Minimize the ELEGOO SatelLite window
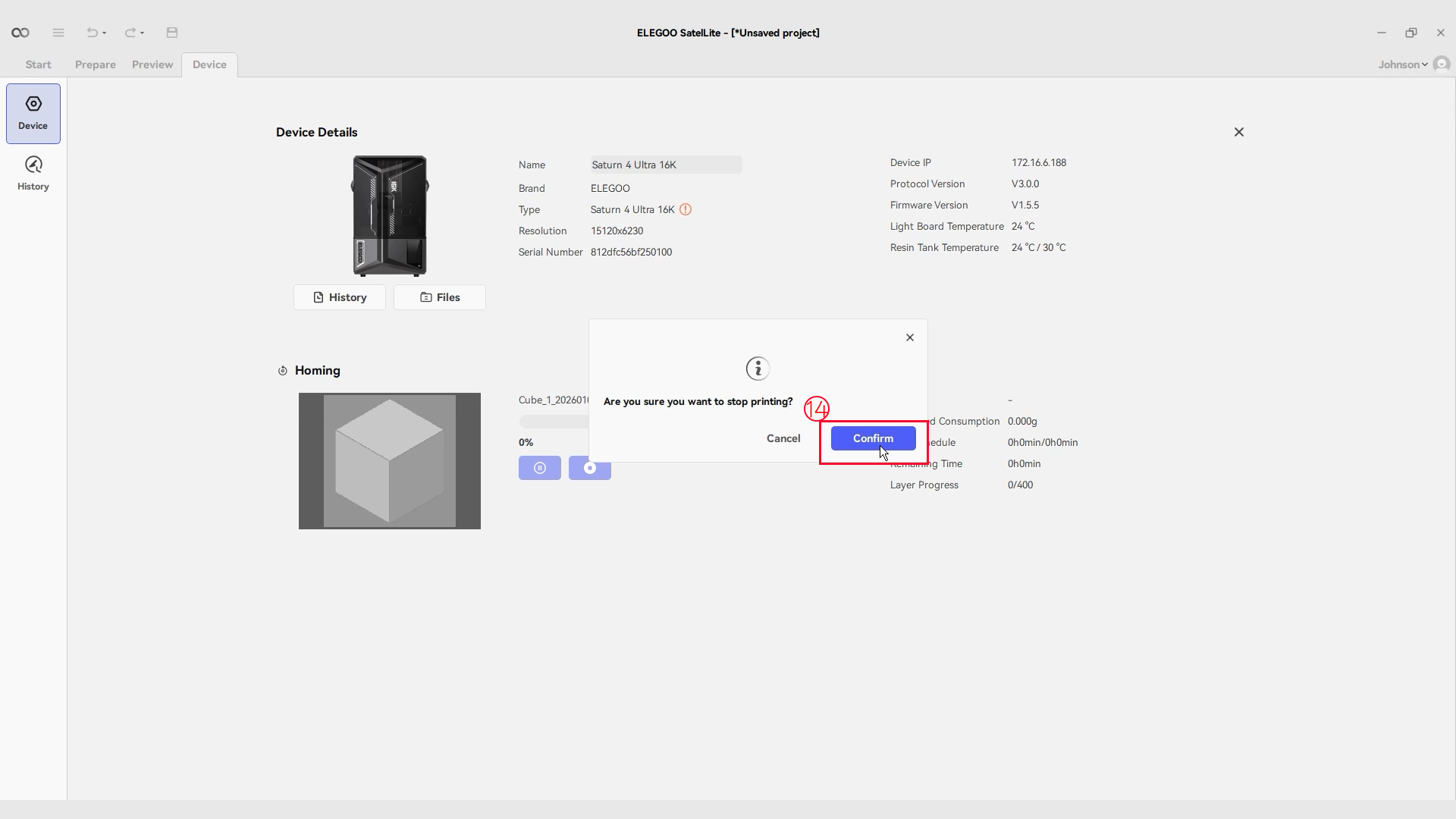 coord(1382,33)
